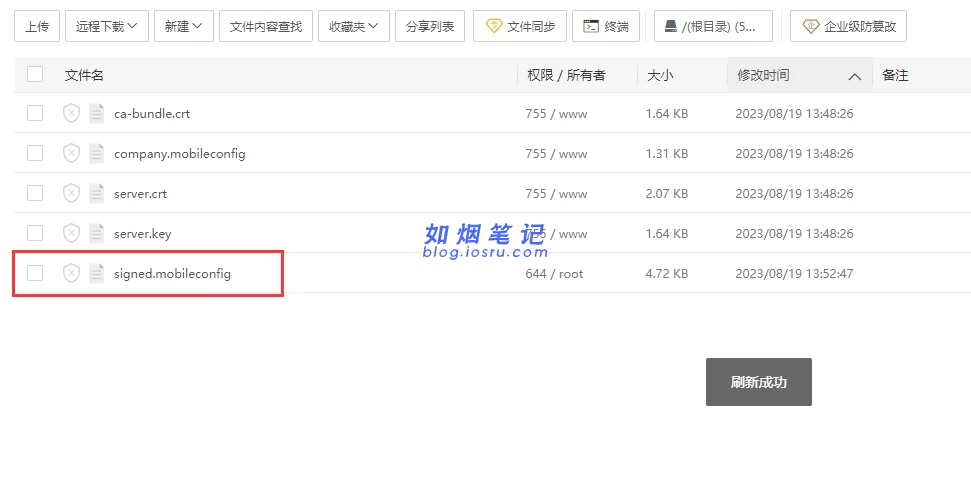
Task: Click the disk icon beside /(根目录)
Action: [x=671, y=26]
